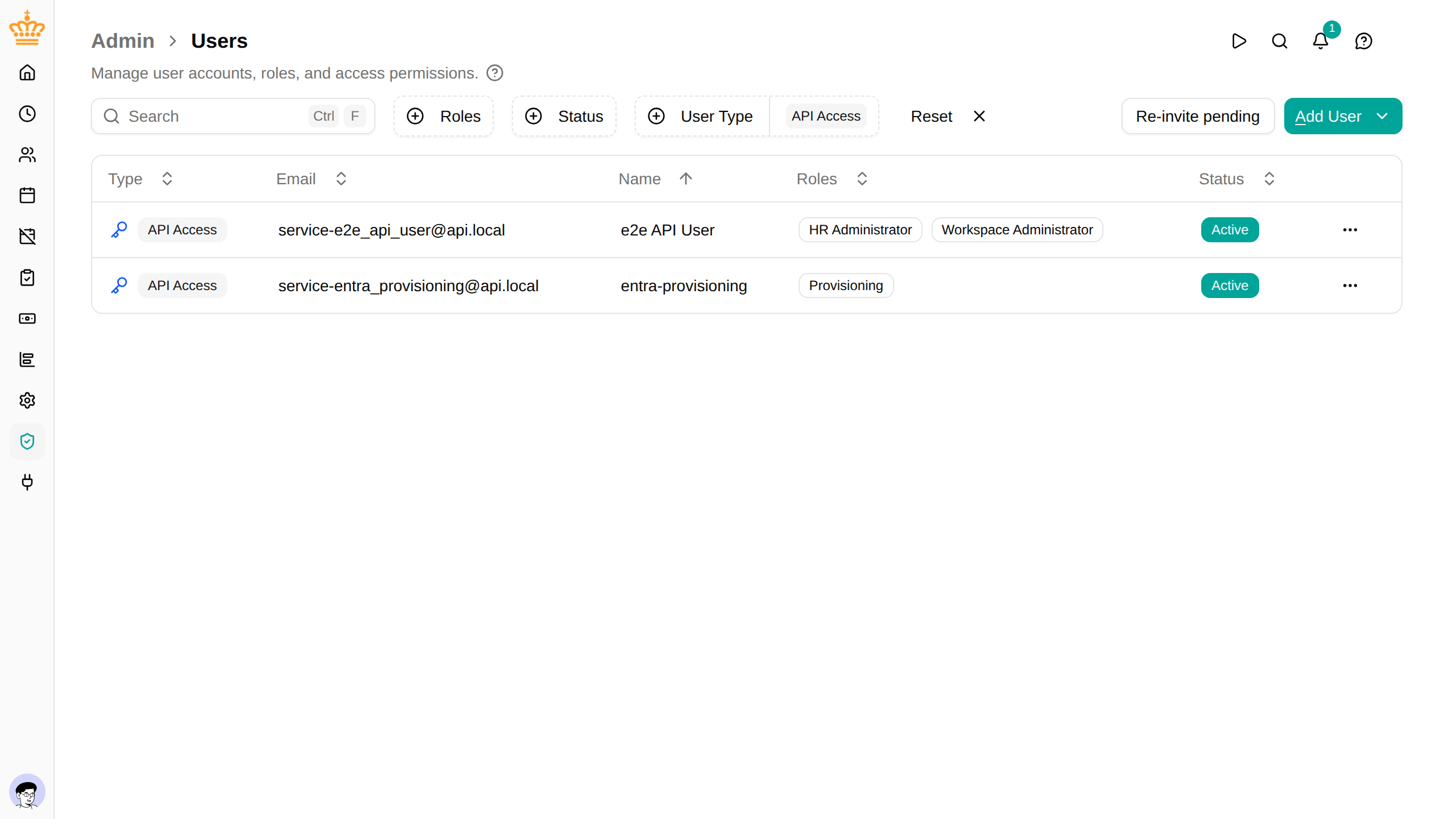The height and width of the screenshot is (819, 1456).
Task: Open the calendar sidebar icon
Action: tap(27, 196)
